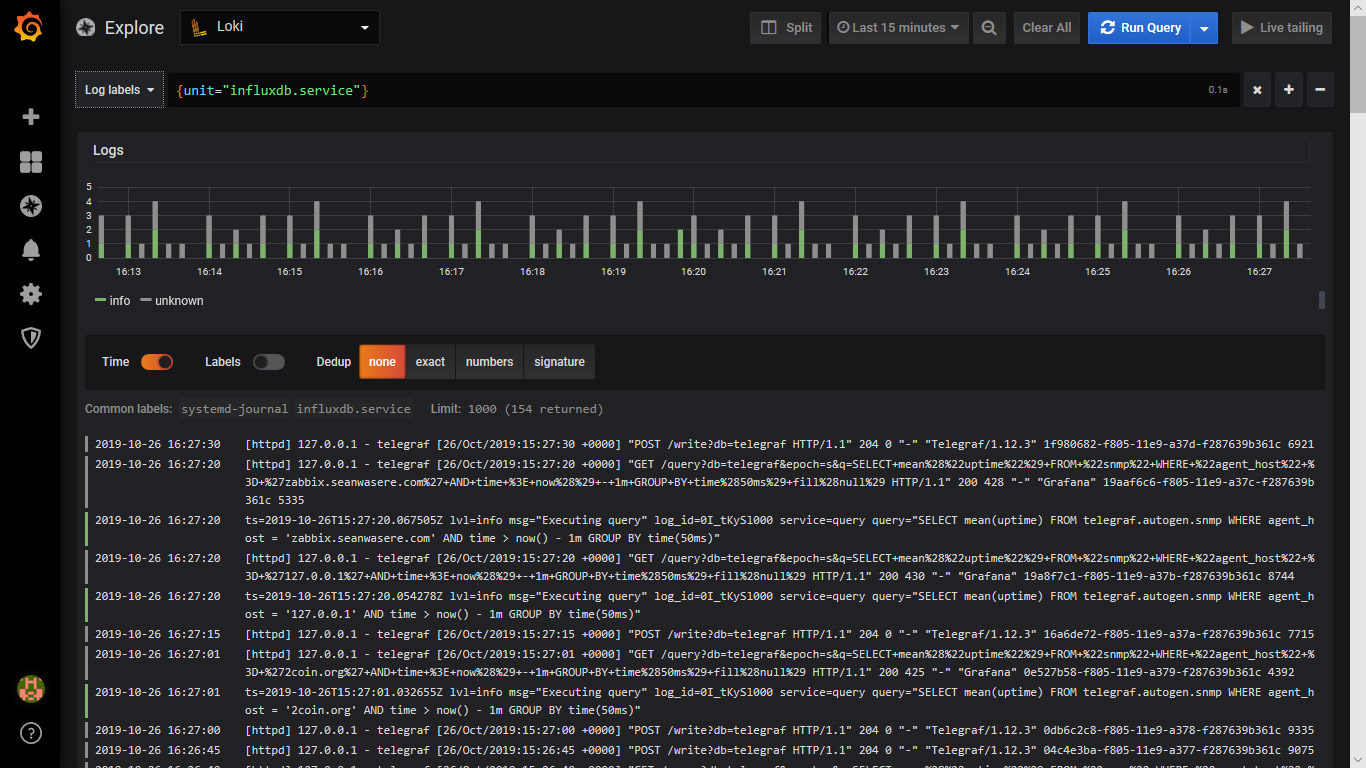Open Alerting bell icon
This screenshot has height=768, width=1366.
click(x=31, y=250)
